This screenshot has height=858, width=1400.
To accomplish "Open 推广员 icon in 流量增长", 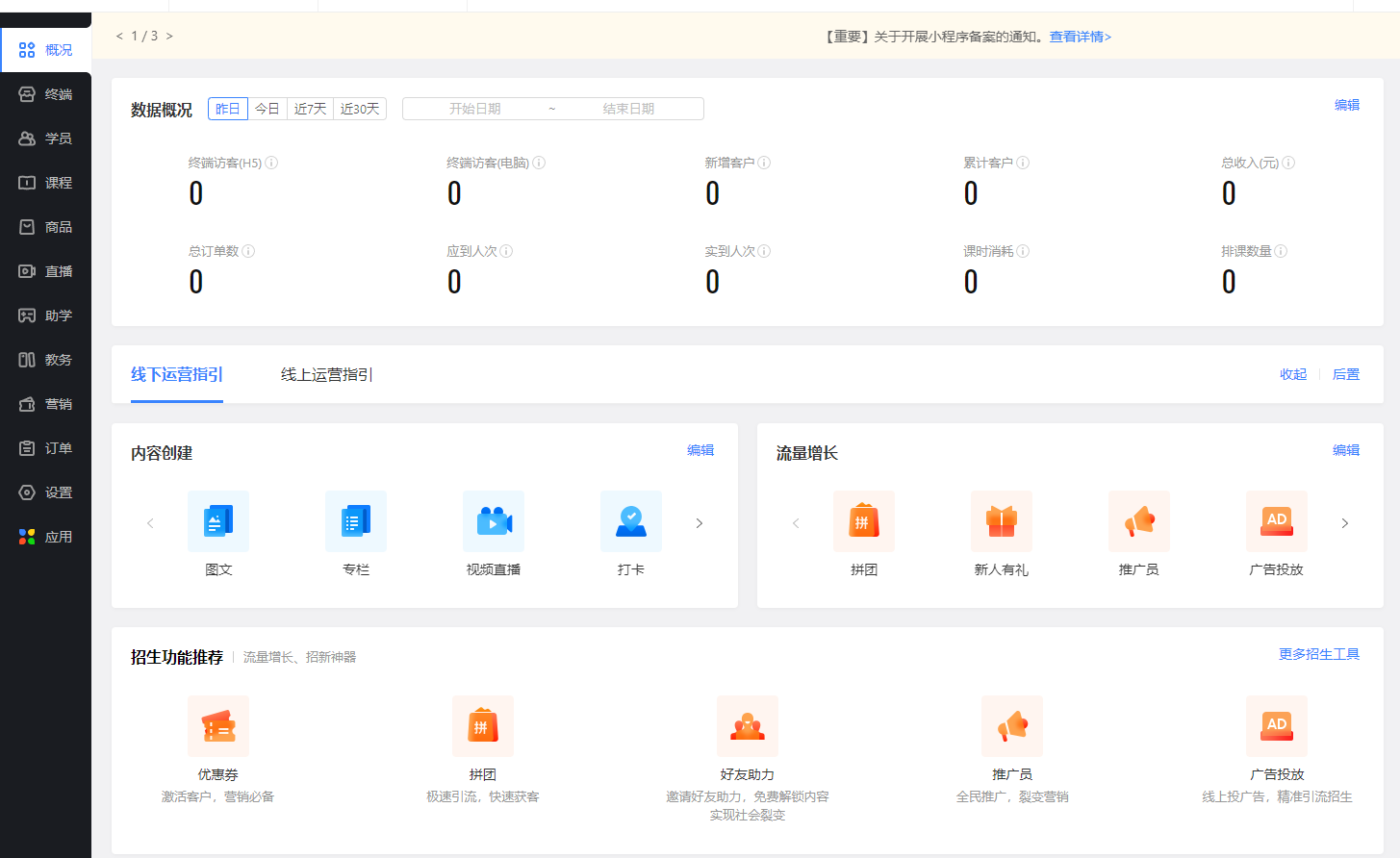I will click(x=1139, y=521).
